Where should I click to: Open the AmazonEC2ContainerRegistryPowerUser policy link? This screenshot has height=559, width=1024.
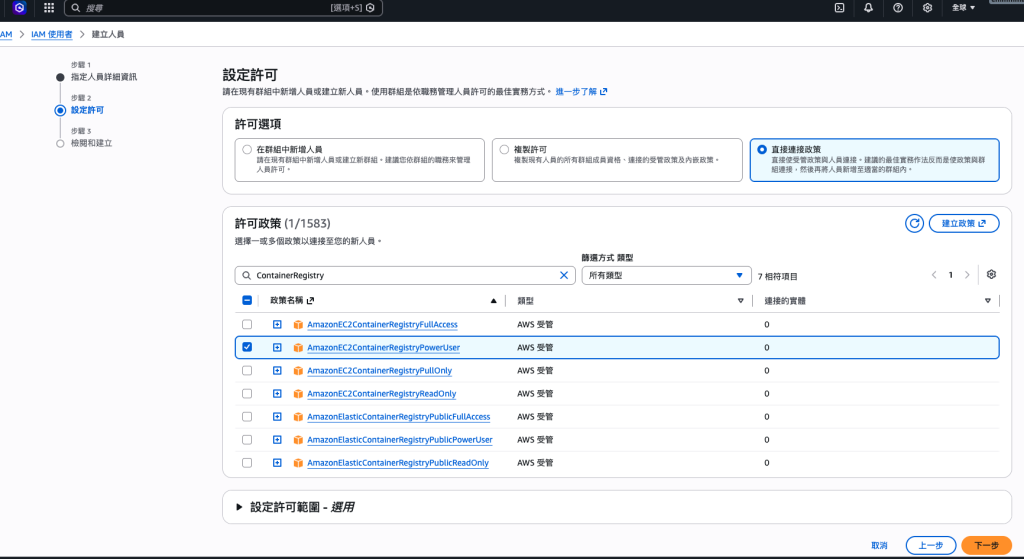pos(383,347)
